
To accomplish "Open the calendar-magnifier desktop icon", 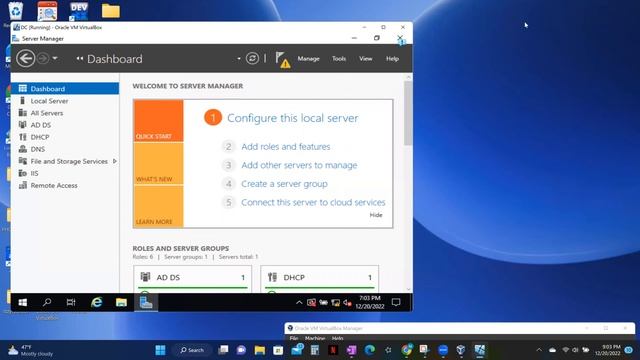I will pos(47,11).
